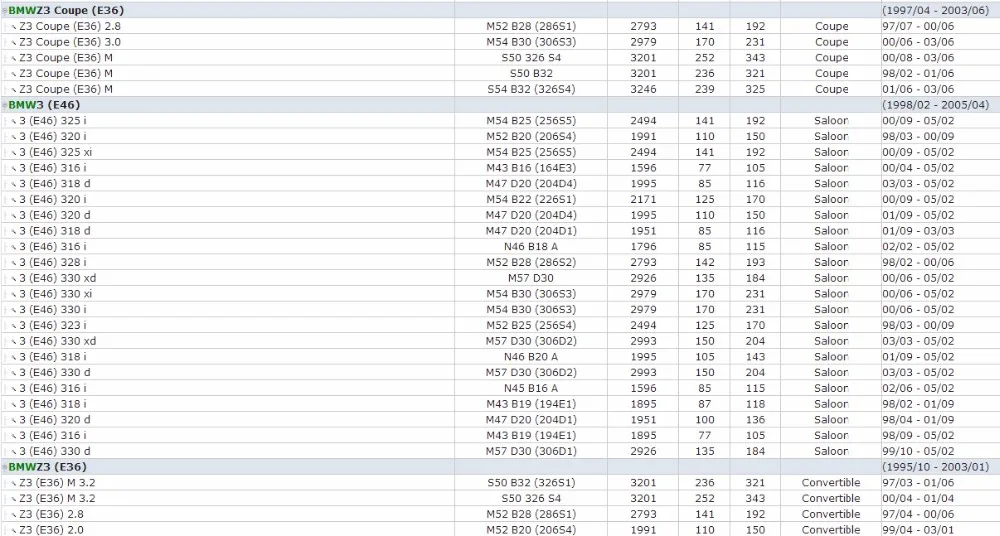The height and width of the screenshot is (536, 1000).
Task: Click engine code S54 B32 (326S4)
Action: pos(531,89)
